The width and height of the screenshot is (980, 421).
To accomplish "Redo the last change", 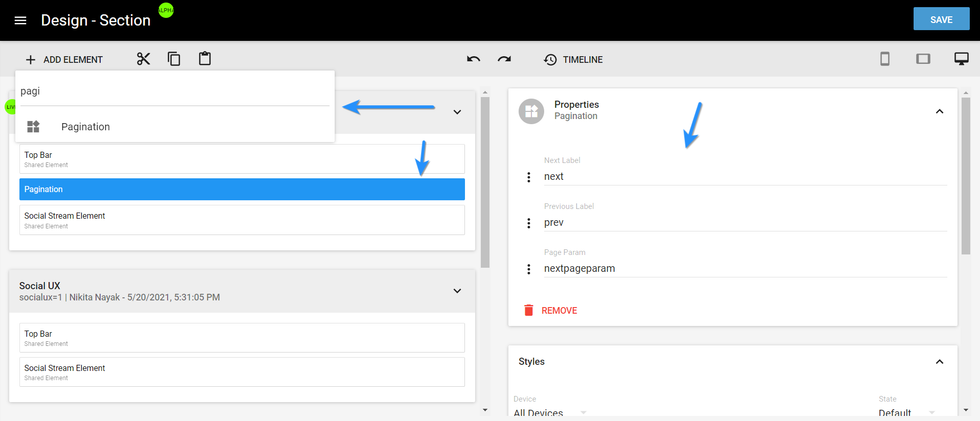I will click(504, 60).
